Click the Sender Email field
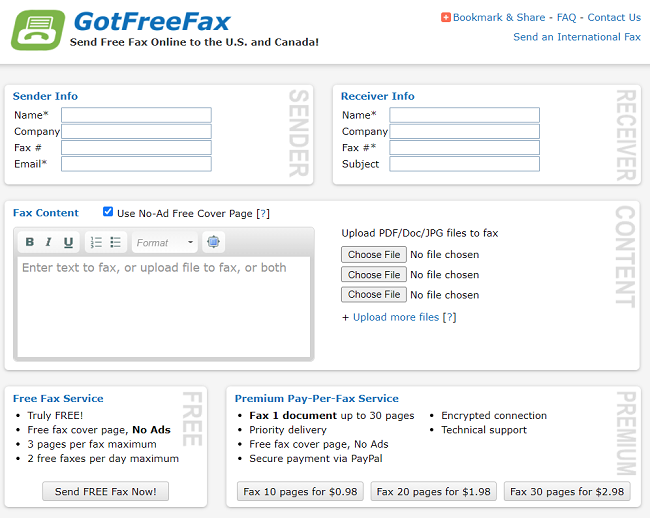The height and width of the screenshot is (518, 650). click(x=136, y=164)
